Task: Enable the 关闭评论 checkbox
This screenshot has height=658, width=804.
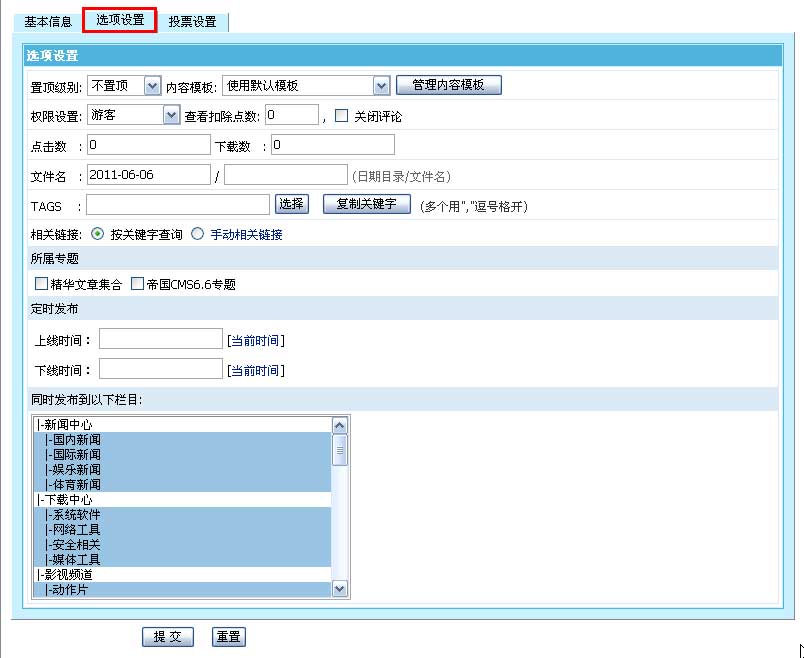Action: click(341, 116)
